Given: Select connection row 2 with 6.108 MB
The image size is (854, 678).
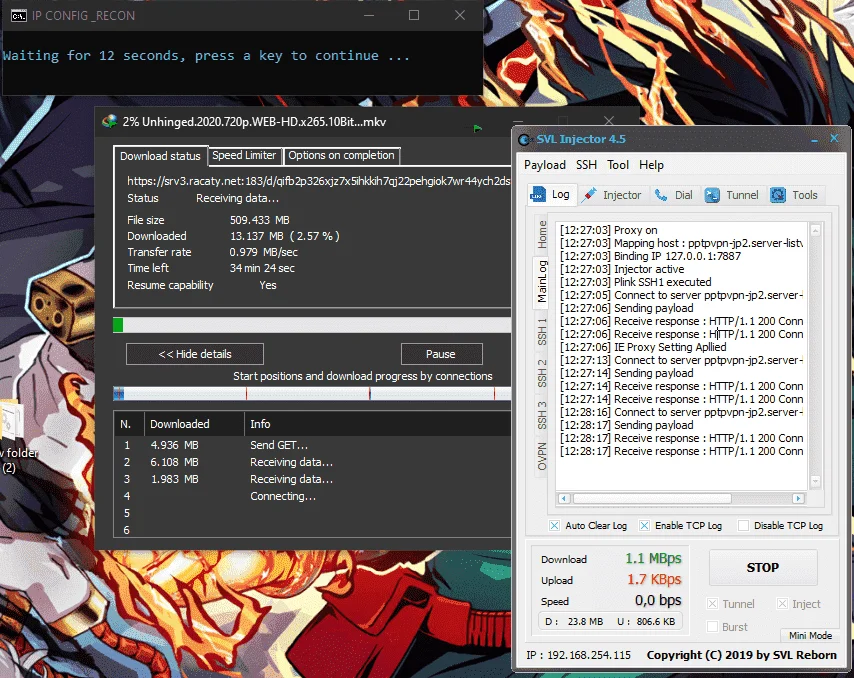Looking at the screenshot, I should pos(312,462).
